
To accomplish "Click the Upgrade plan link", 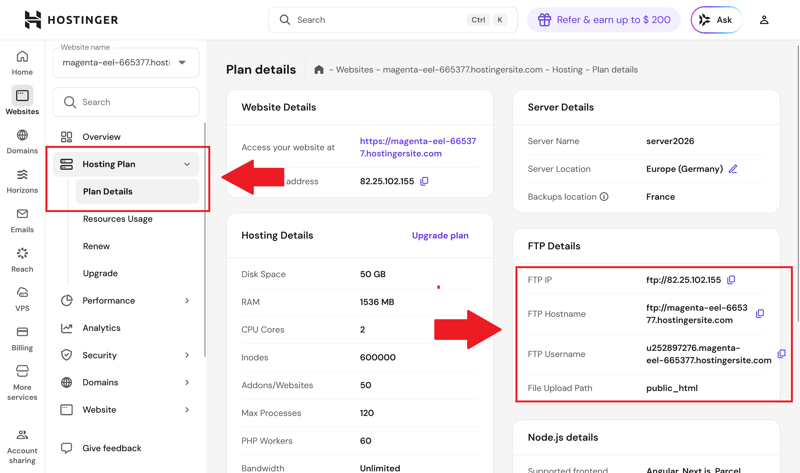I will 440,236.
